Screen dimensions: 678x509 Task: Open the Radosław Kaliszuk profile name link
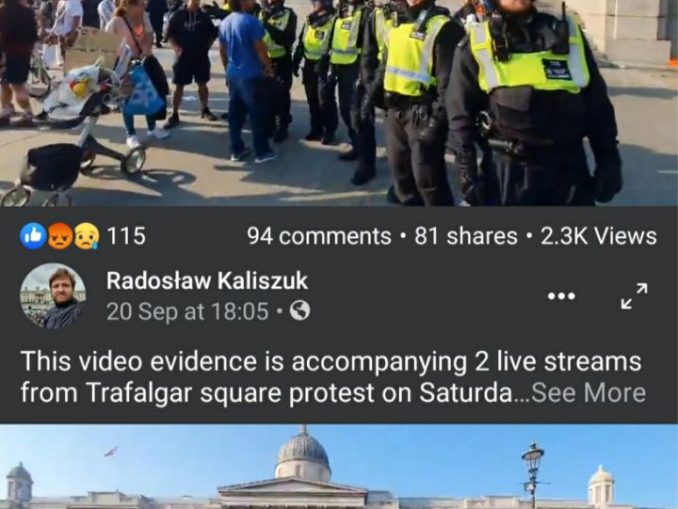[207, 280]
